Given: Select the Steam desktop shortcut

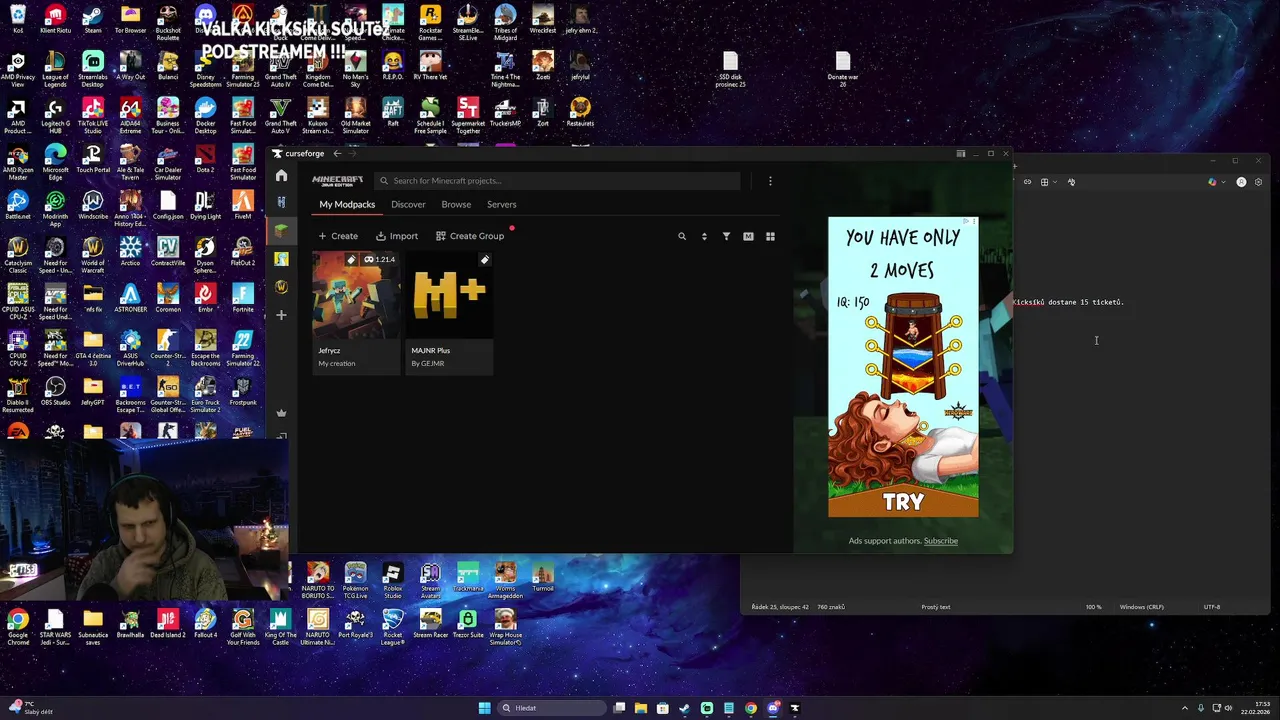Looking at the screenshot, I should click(93, 19).
